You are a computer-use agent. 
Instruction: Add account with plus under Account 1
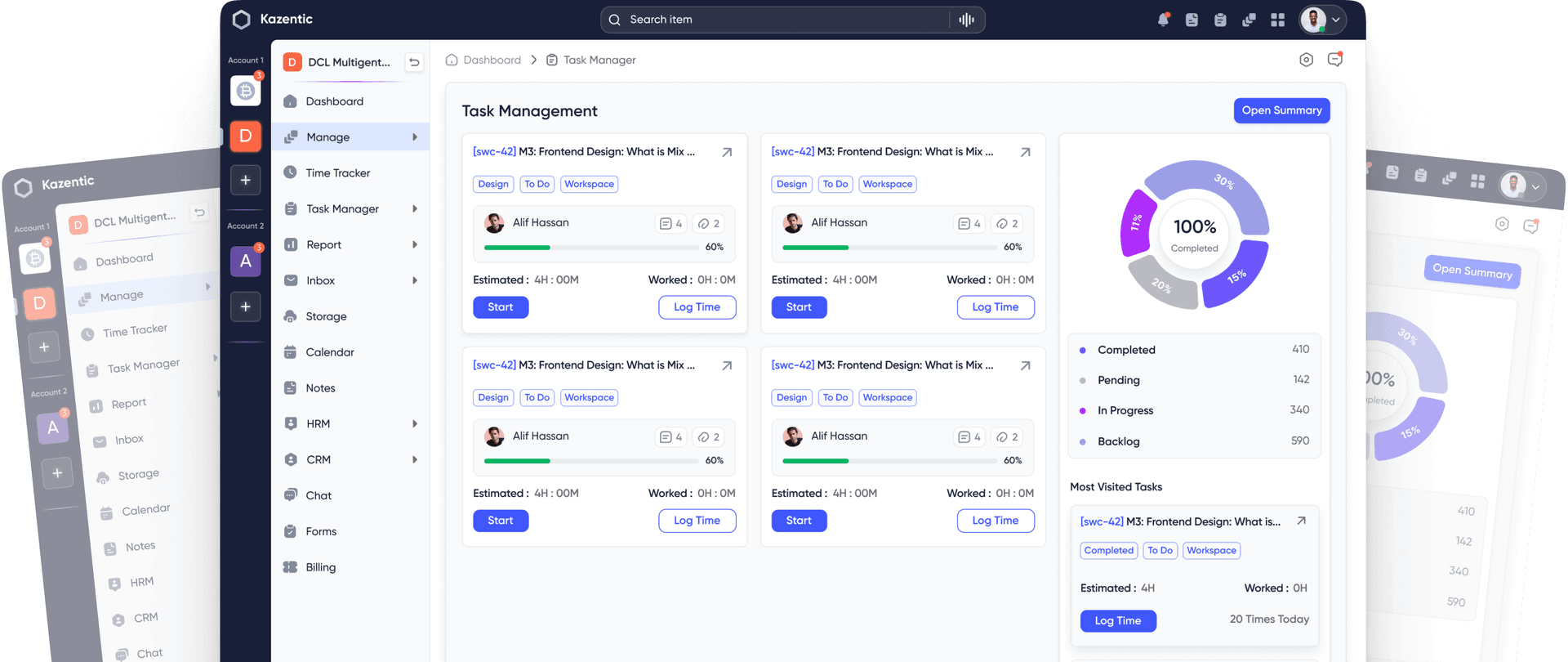tap(245, 180)
